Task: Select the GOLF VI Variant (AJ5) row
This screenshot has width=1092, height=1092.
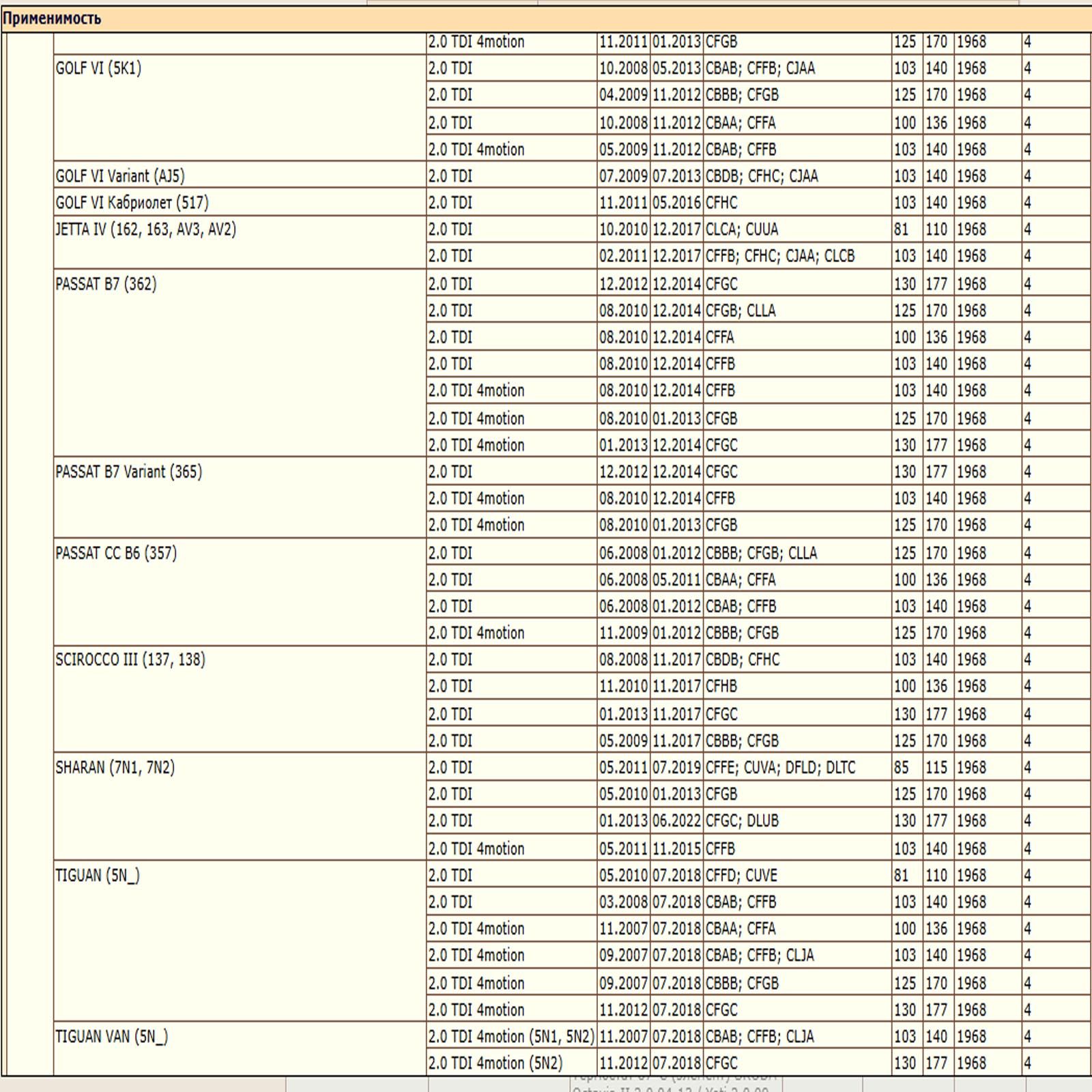Action: pos(120,176)
